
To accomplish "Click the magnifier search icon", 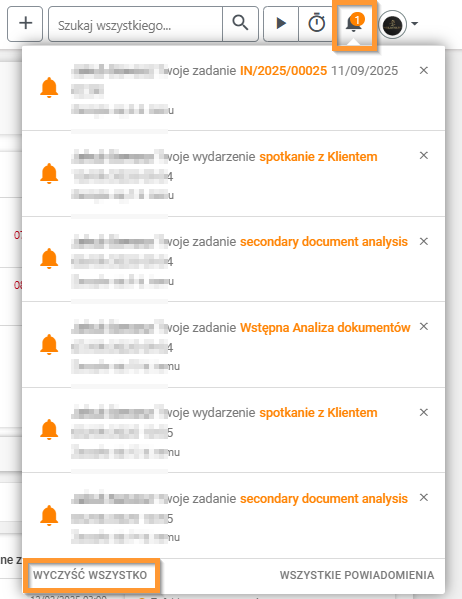I will (x=240, y=24).
